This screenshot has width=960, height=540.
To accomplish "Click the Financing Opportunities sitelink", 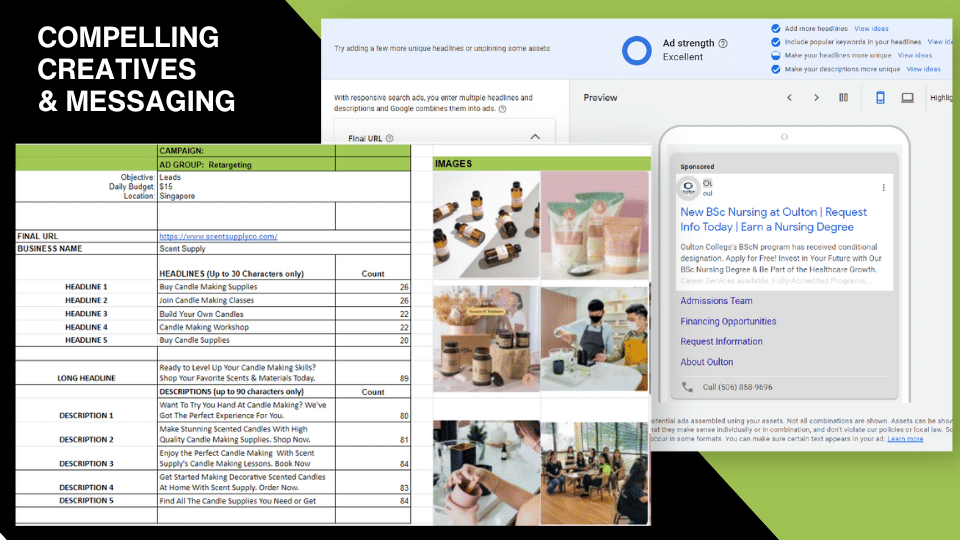I will coord(728,321).
